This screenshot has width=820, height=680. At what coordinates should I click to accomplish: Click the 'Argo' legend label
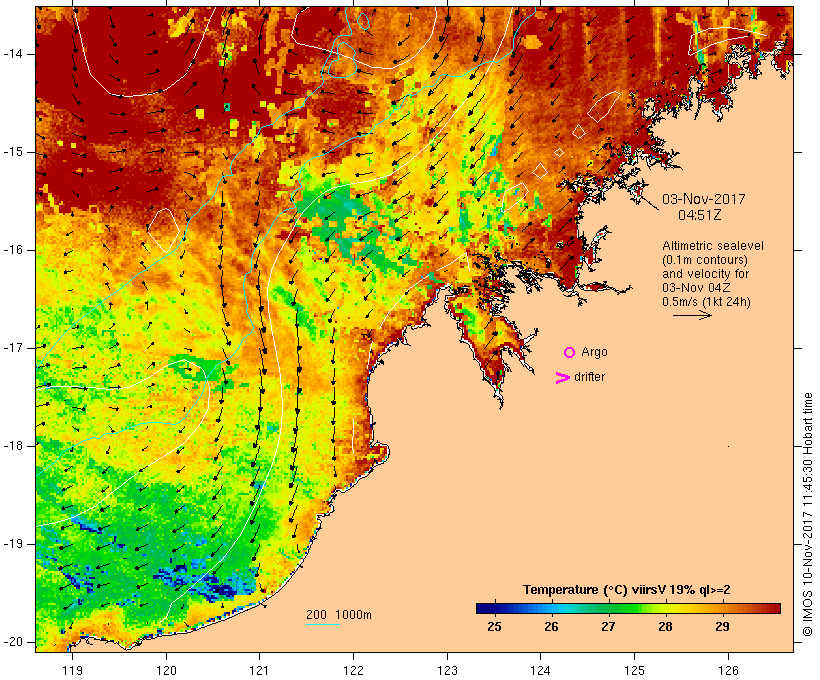coord(594,352)
